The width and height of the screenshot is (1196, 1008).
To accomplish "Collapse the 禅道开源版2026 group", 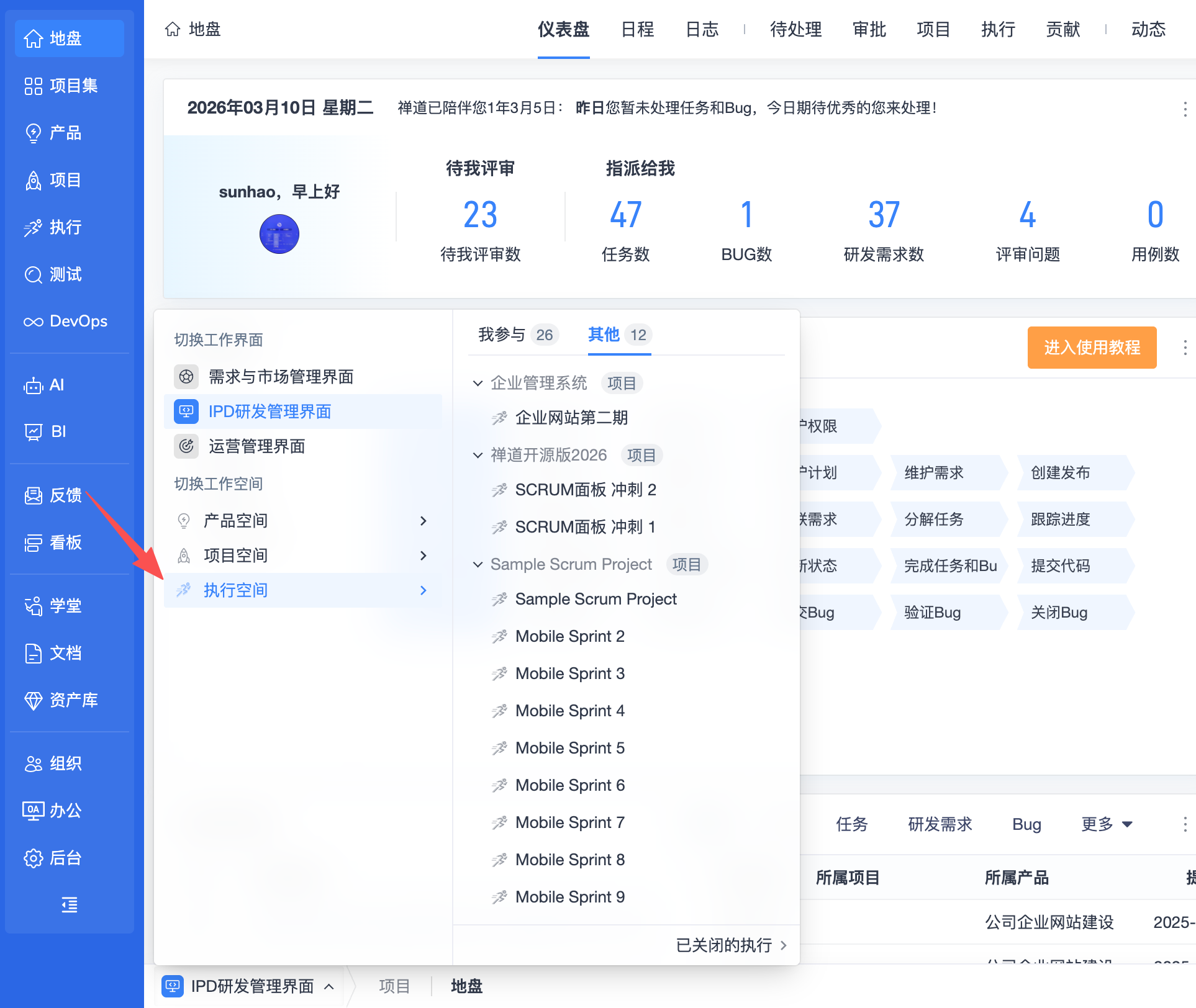I will point(478,455).
